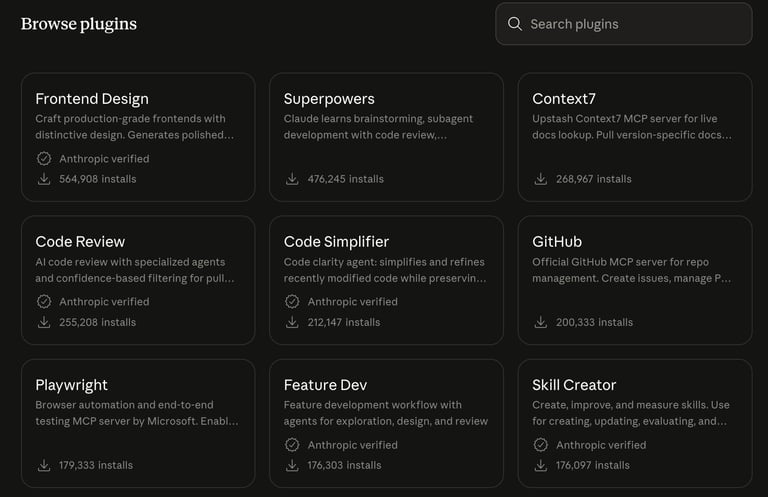Click the Feature Dev verified badge icon
Image resolution: width=768 pixels, height=497 pixels.
(x=292, y=445)
